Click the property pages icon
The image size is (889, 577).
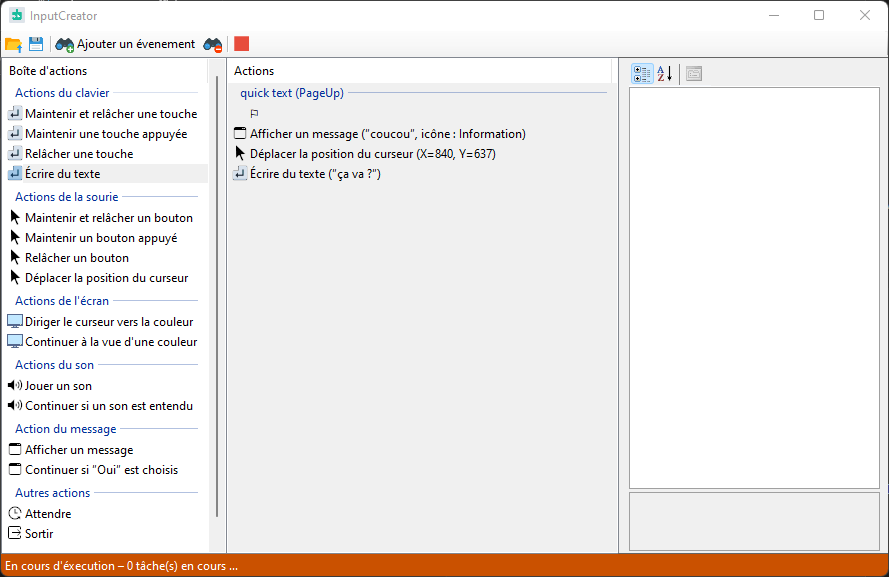coord(694,73)
